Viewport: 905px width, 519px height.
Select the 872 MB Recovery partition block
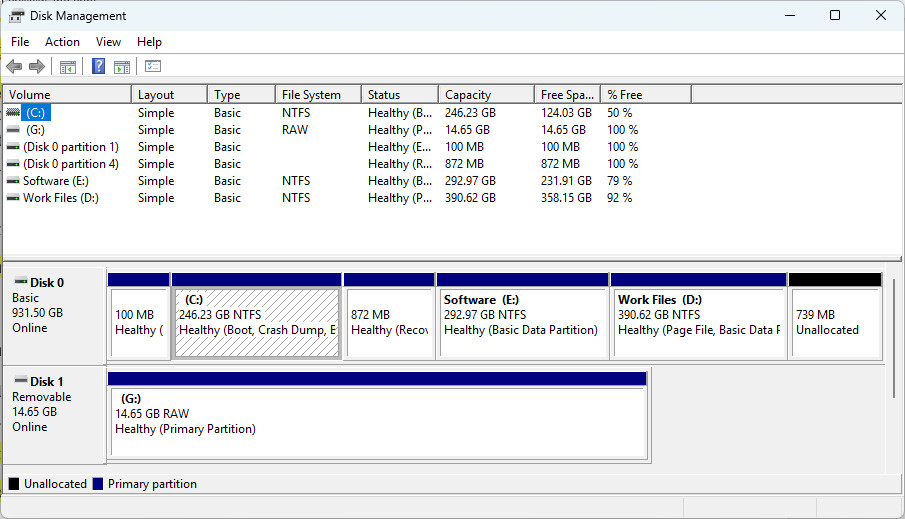coord(389,316)
